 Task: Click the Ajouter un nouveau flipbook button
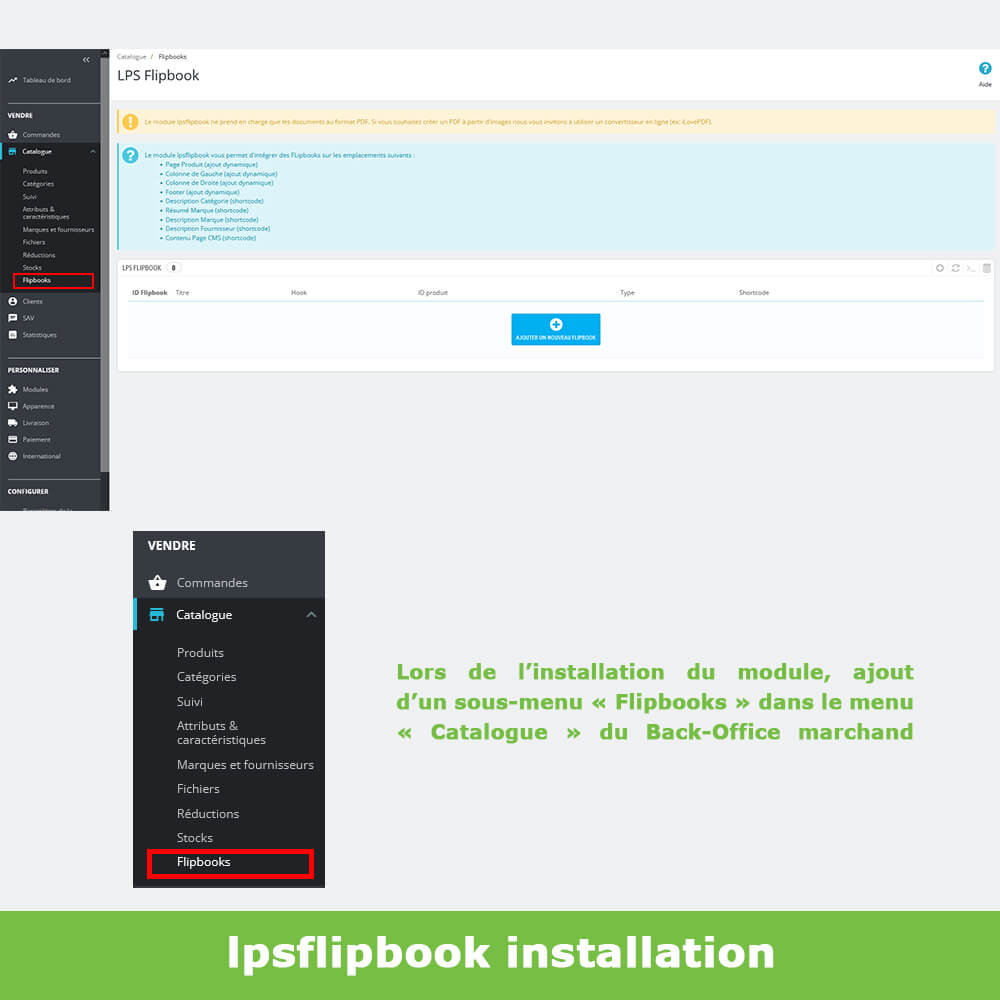pyautogui.click(x=555, y=329)
